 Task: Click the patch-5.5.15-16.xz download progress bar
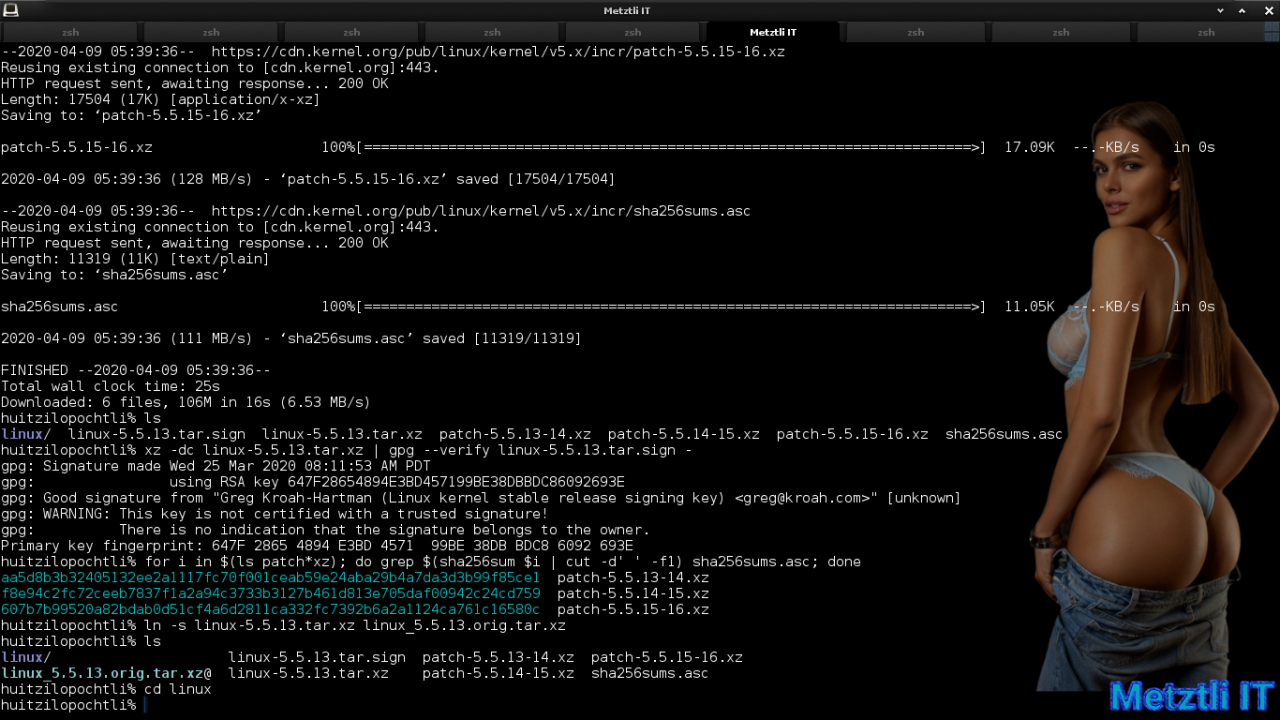[x=671, y=147]
